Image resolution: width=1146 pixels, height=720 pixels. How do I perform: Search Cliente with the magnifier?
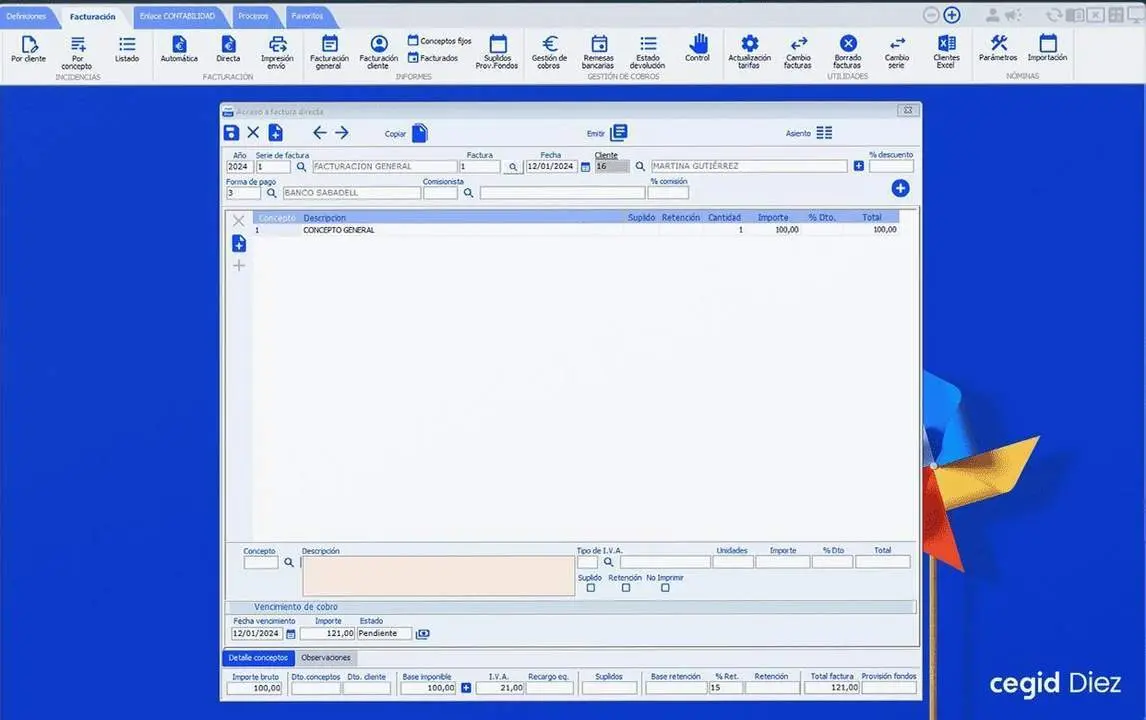[x=640, y=167]
